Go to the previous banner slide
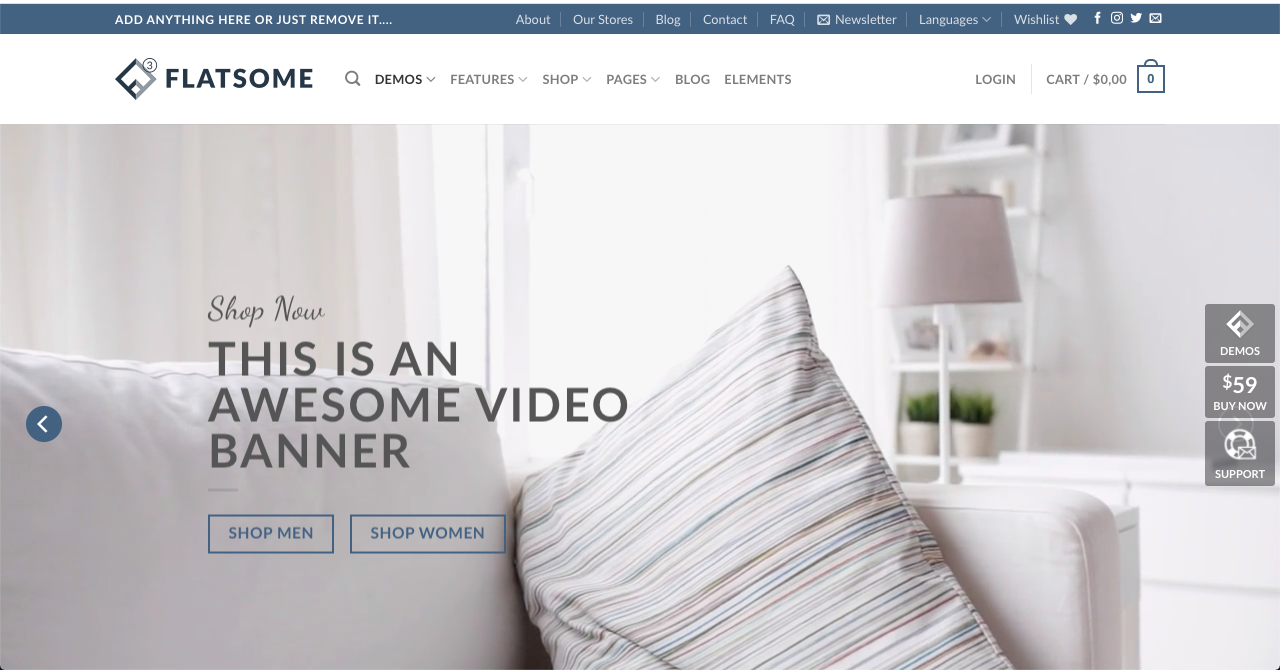1280x670 pixels. click(44, 424)
